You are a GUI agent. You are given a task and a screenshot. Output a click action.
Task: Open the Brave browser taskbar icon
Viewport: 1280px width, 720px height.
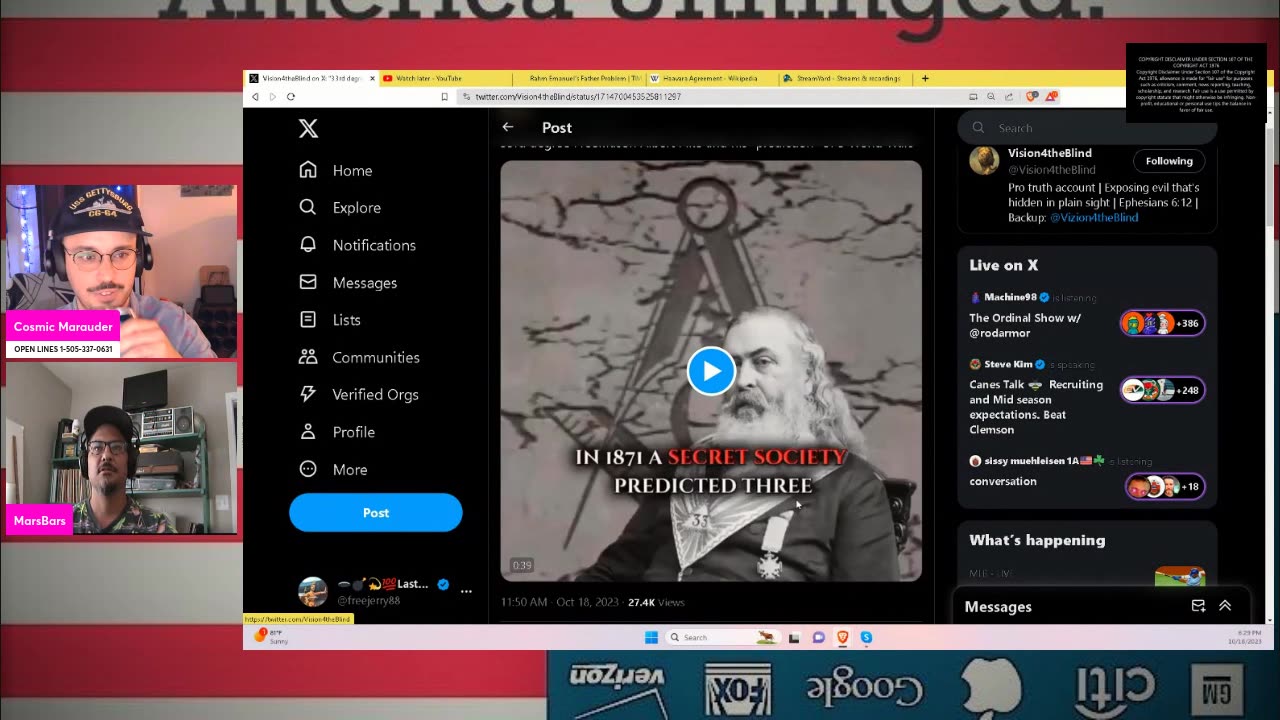pos(842,637)
